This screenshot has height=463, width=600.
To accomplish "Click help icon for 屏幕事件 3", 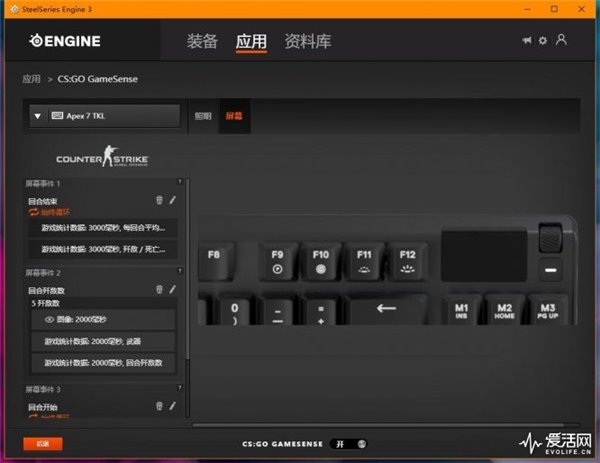I will pos(179,388).
